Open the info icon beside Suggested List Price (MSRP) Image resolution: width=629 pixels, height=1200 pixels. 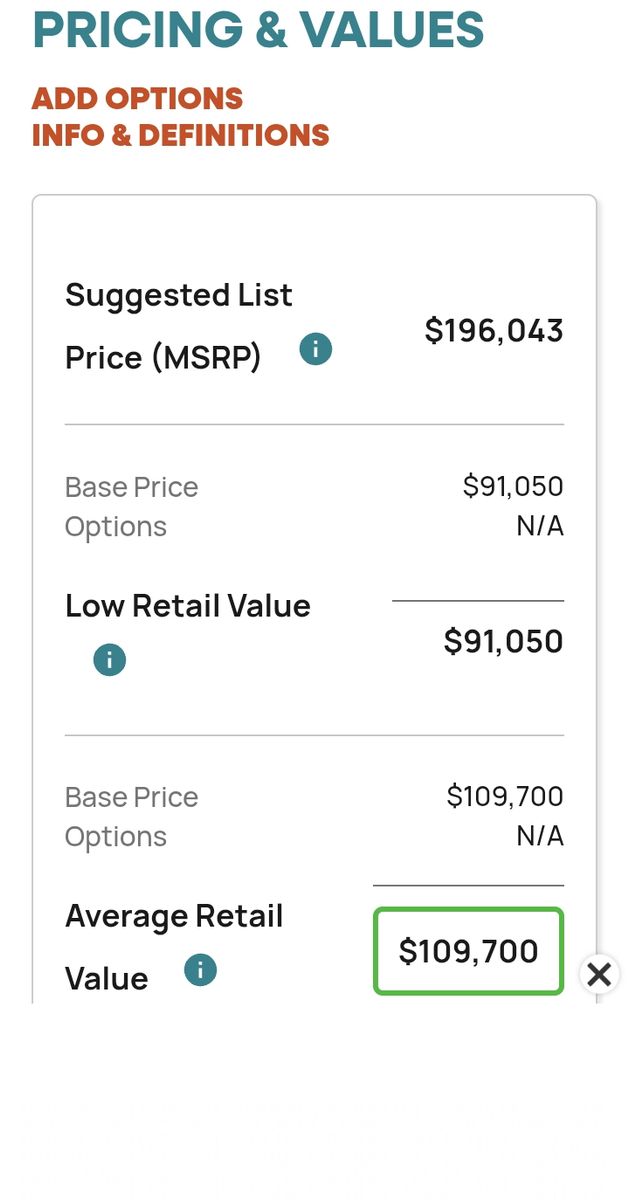point(316,350)
